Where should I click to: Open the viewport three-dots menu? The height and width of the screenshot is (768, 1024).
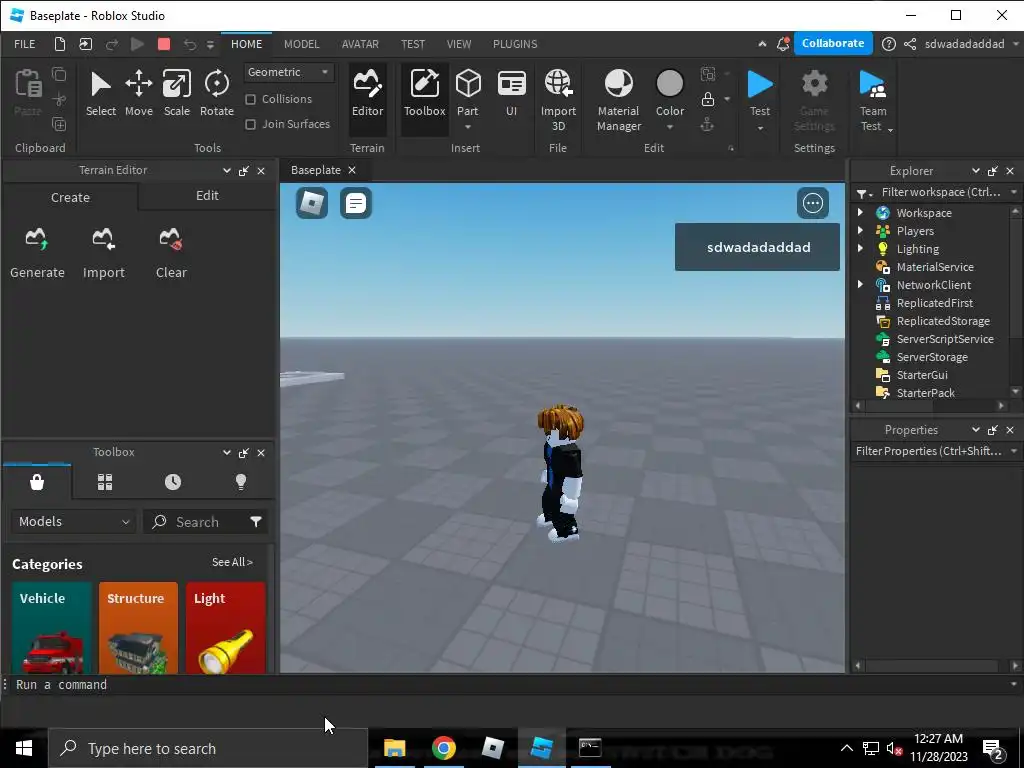coord(812,203)
